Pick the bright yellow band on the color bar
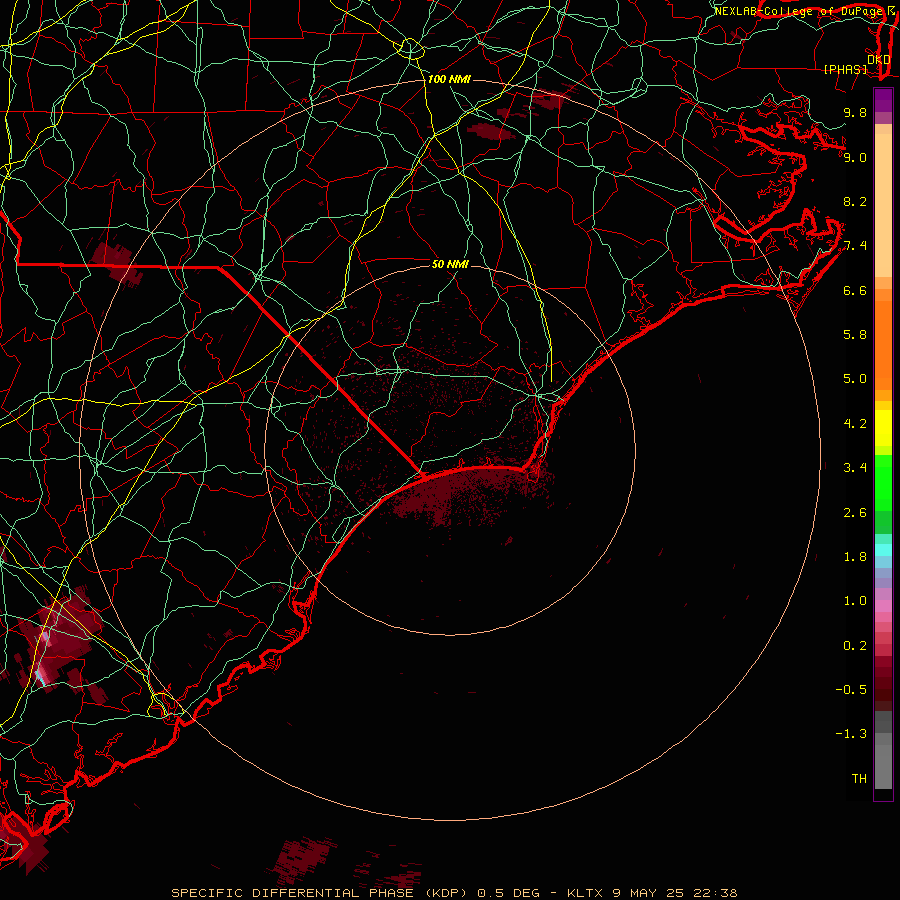Image resolution: width=900 pixels, height=900 pixels. pos(883,428)
